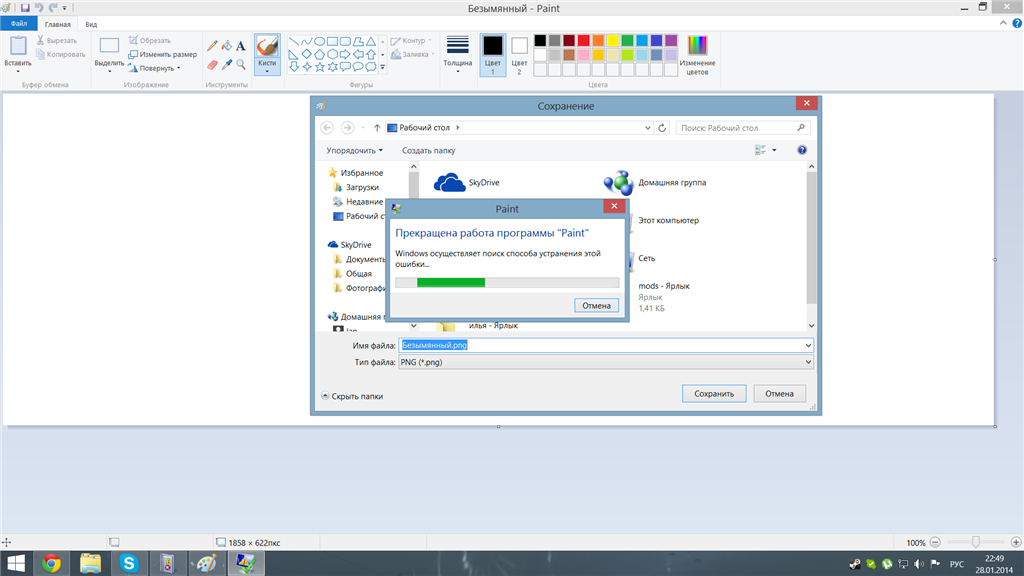Screen dimensions: 1024x576
Task: Select the Text tool marked A
Action: coord(241,46)
